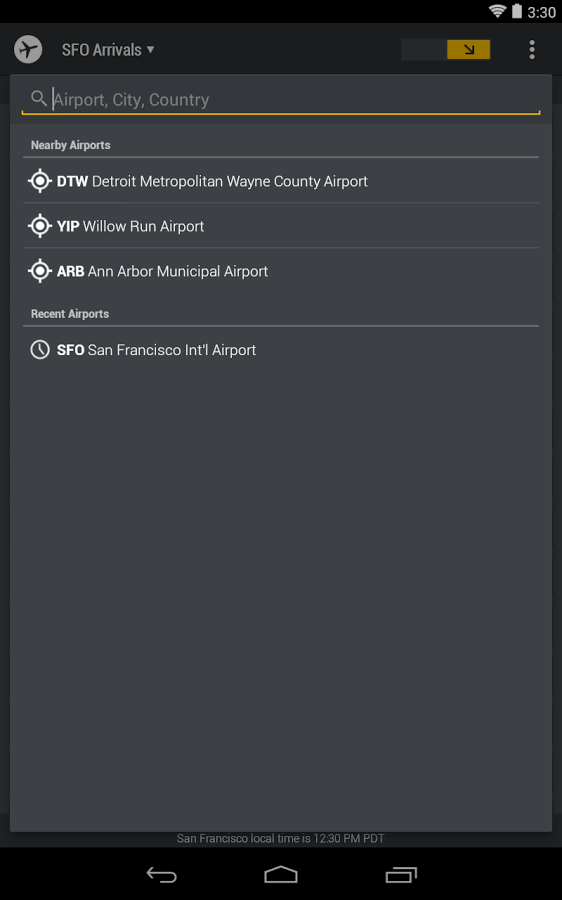Tap the Android home navigation button
The width and height of the screenshot is (562, 900).
point(281,875)
